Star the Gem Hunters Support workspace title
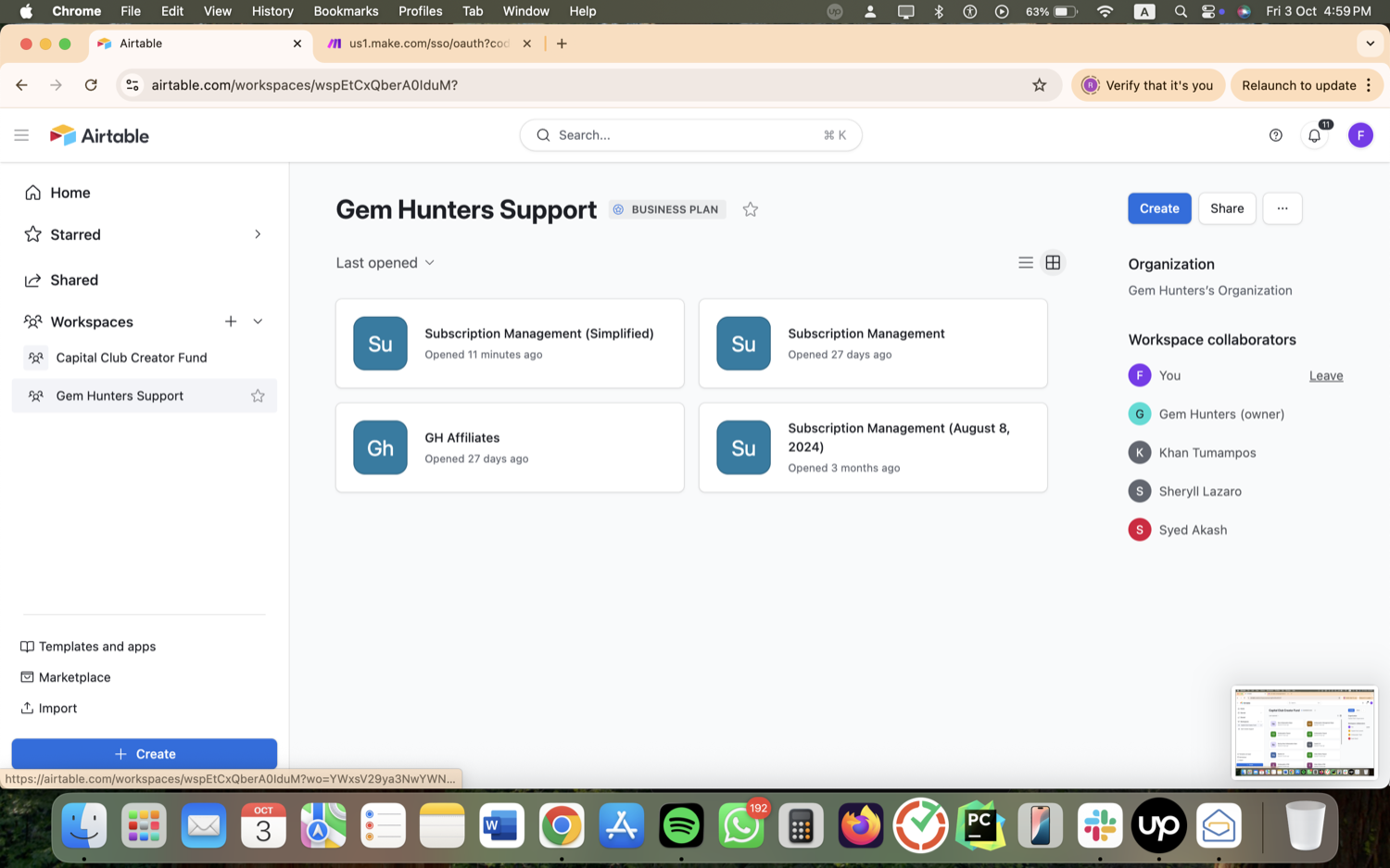Viewport: 1390px width, 868px height. pos(751,209)
